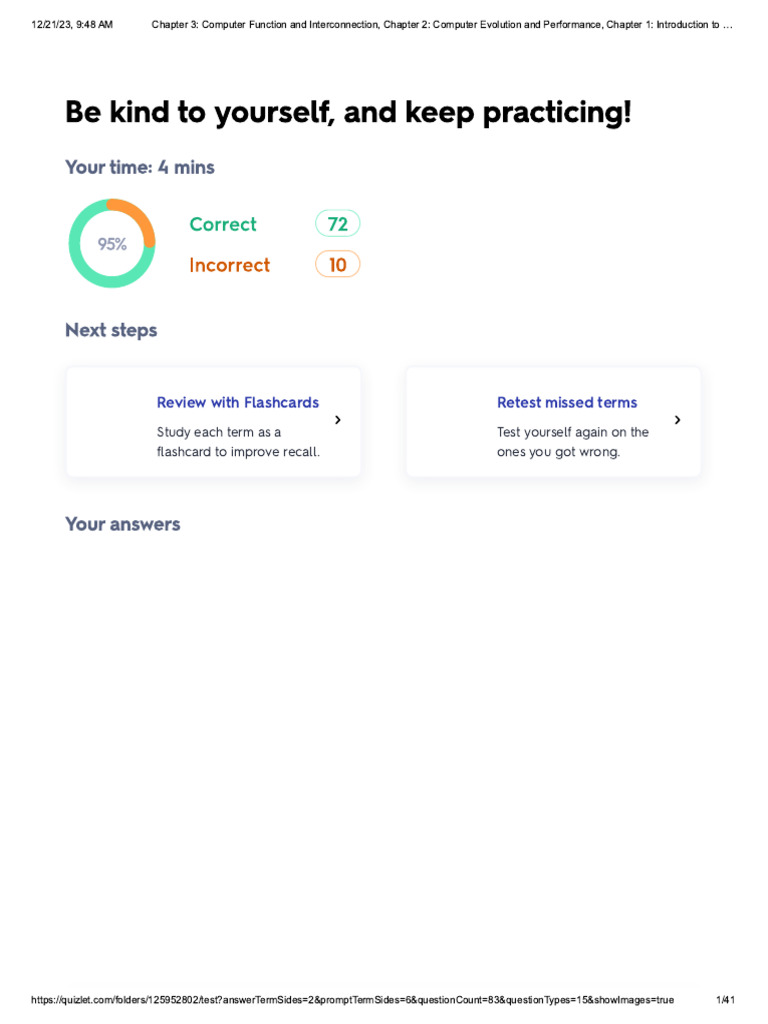Click the 'Test yourself again' description text
Image resolution: width=768 pixels, height=1024 pixels.
pyautogui.click(x=573, y=442)
